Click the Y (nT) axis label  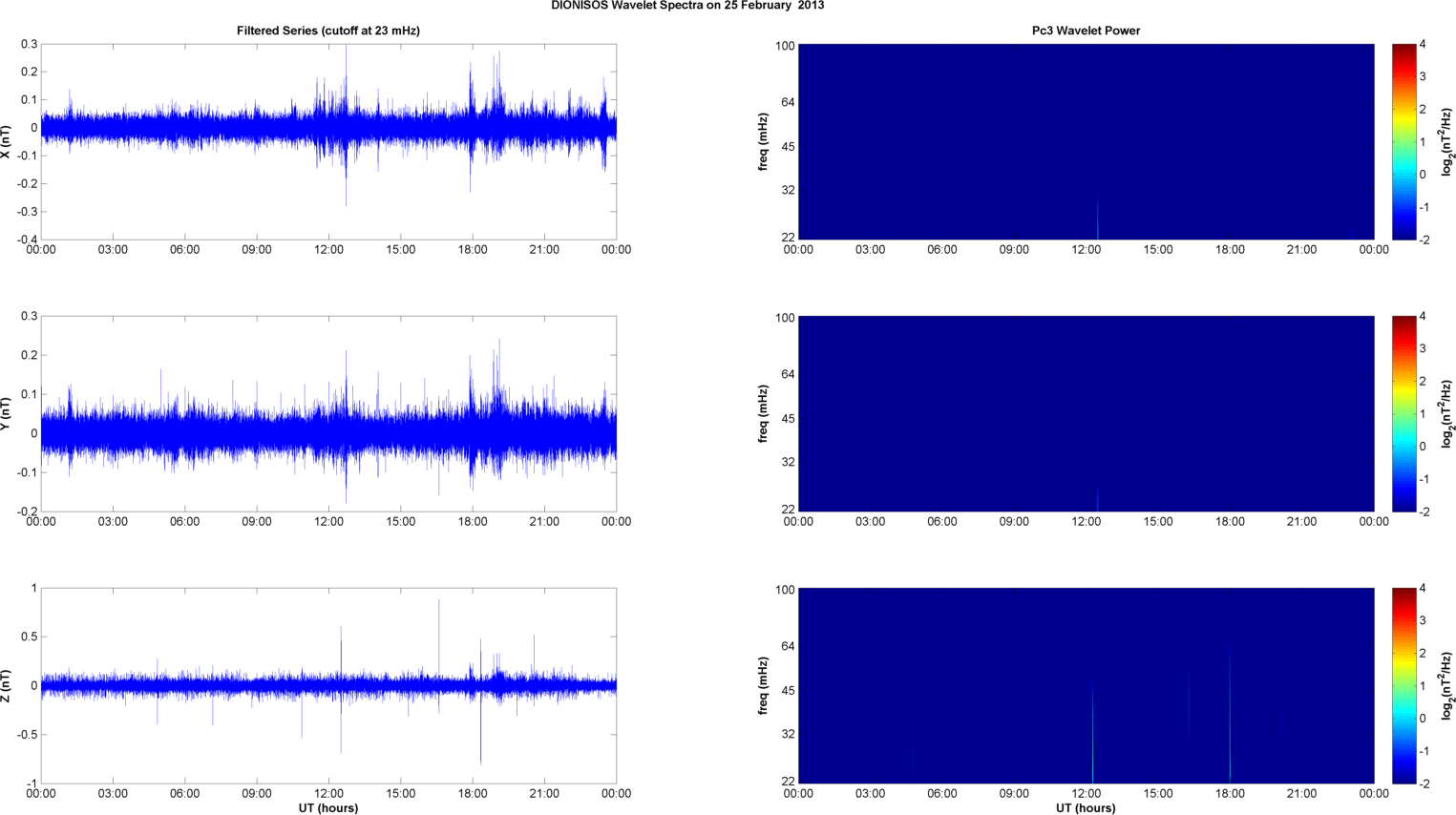point(7,413)
